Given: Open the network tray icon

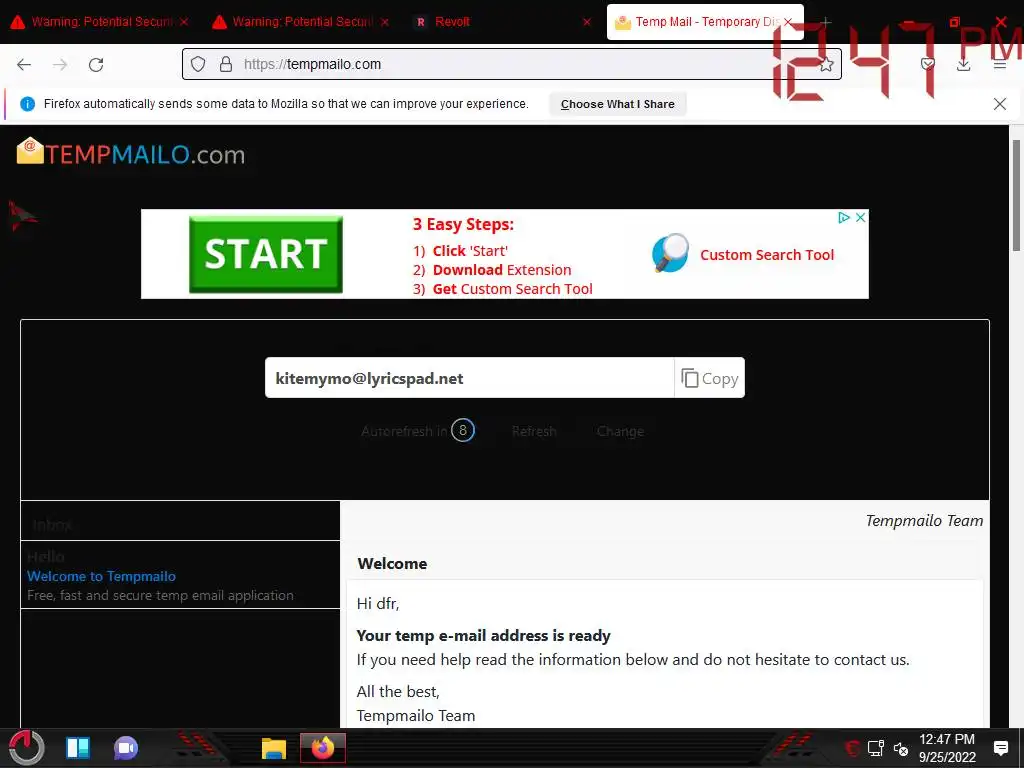Looking at the screenshot, I should 876,748.
